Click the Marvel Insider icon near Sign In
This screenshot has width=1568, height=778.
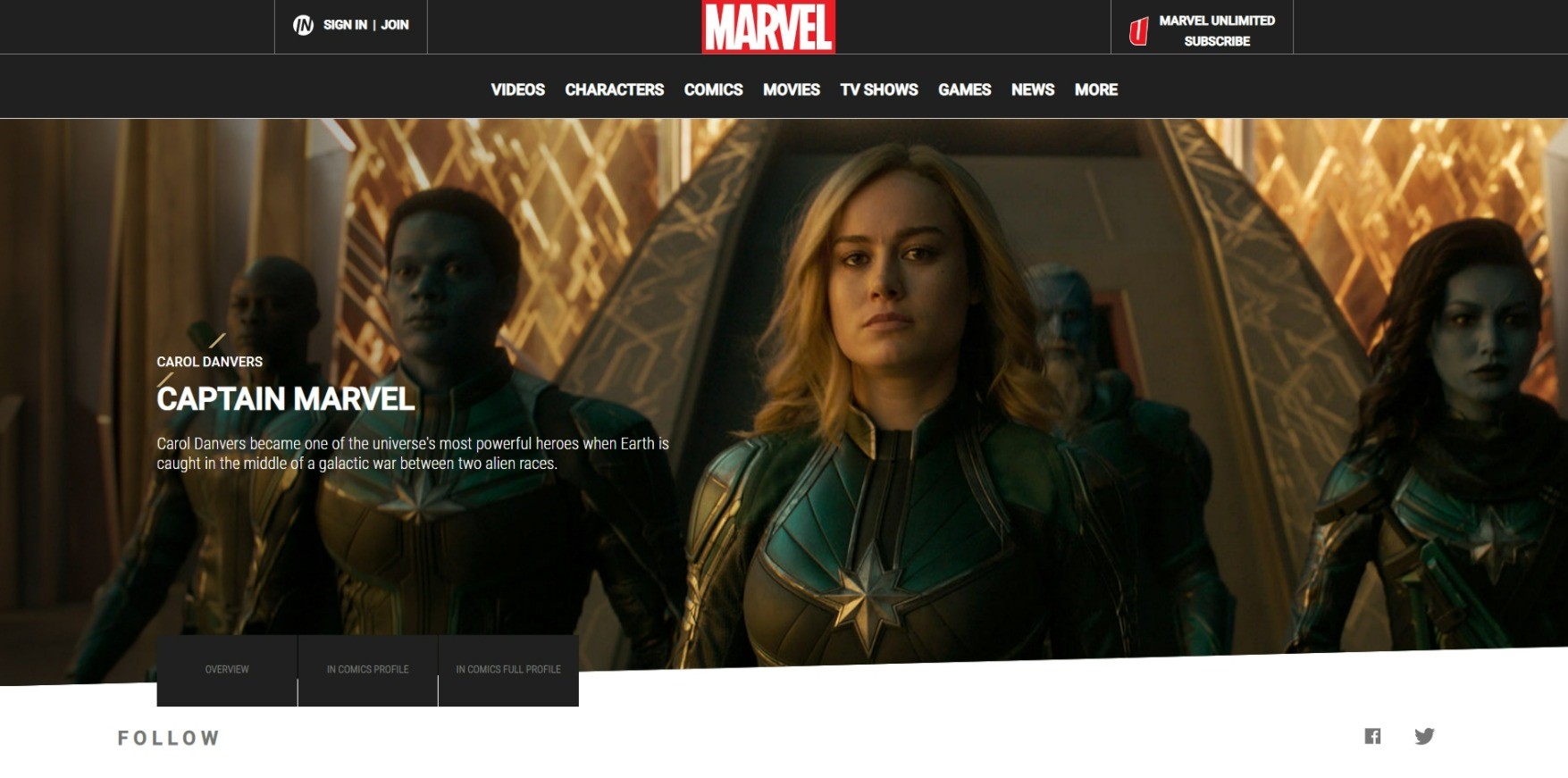(304, 25)
